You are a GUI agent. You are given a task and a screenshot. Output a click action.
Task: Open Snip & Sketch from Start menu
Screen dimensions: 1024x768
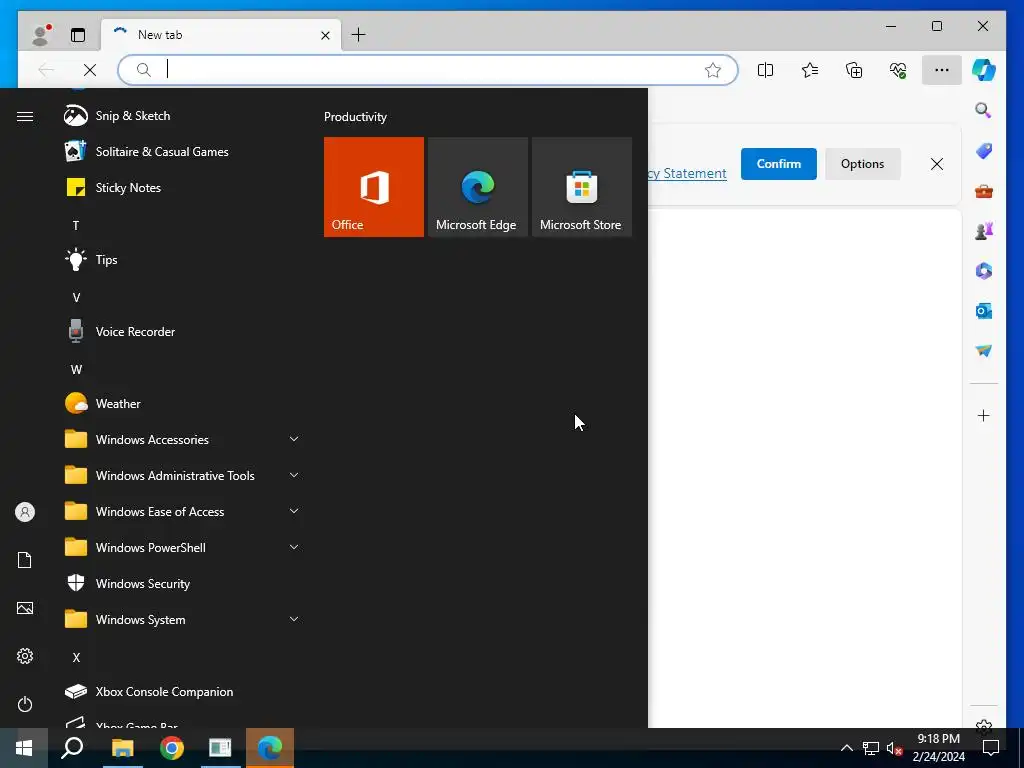[x=180, y=116]
